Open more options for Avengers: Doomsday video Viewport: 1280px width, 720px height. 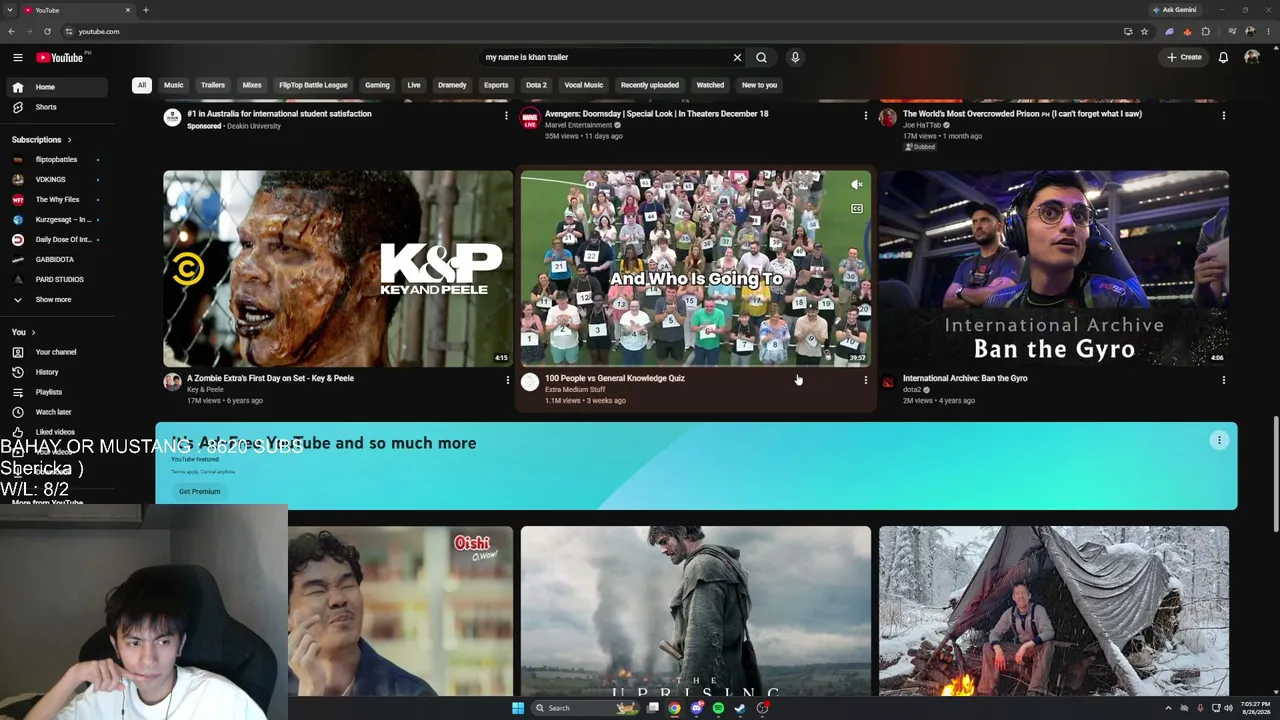[x=865, y=116]
